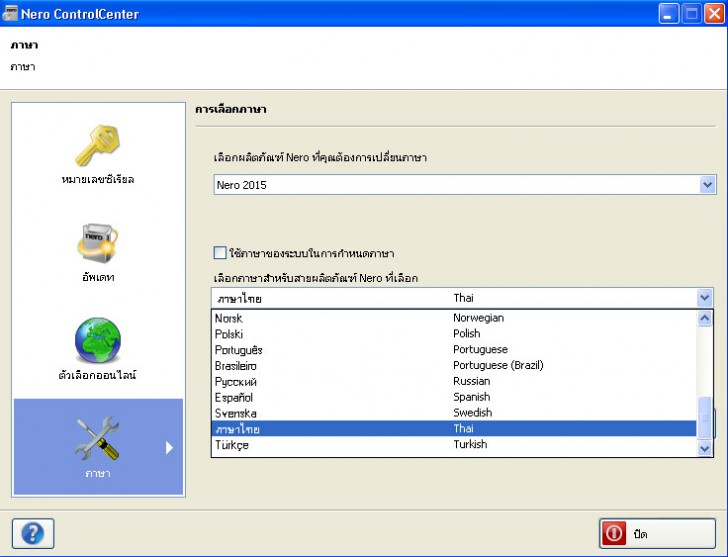This screenshot has width=728, height=557.
Task: Select Polski Polish in language list
Action: click(x=454, y=334)
